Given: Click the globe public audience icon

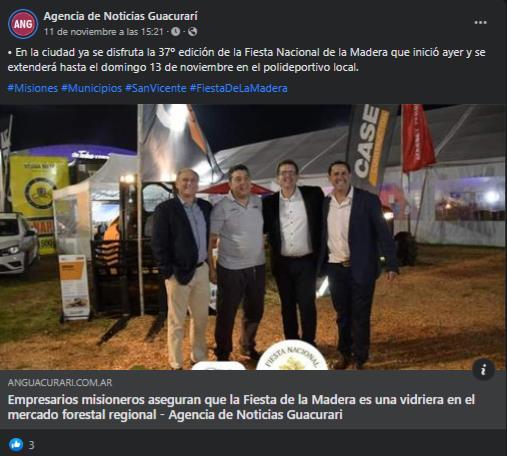Looking at the screenshot, I should tap(192, 32).
